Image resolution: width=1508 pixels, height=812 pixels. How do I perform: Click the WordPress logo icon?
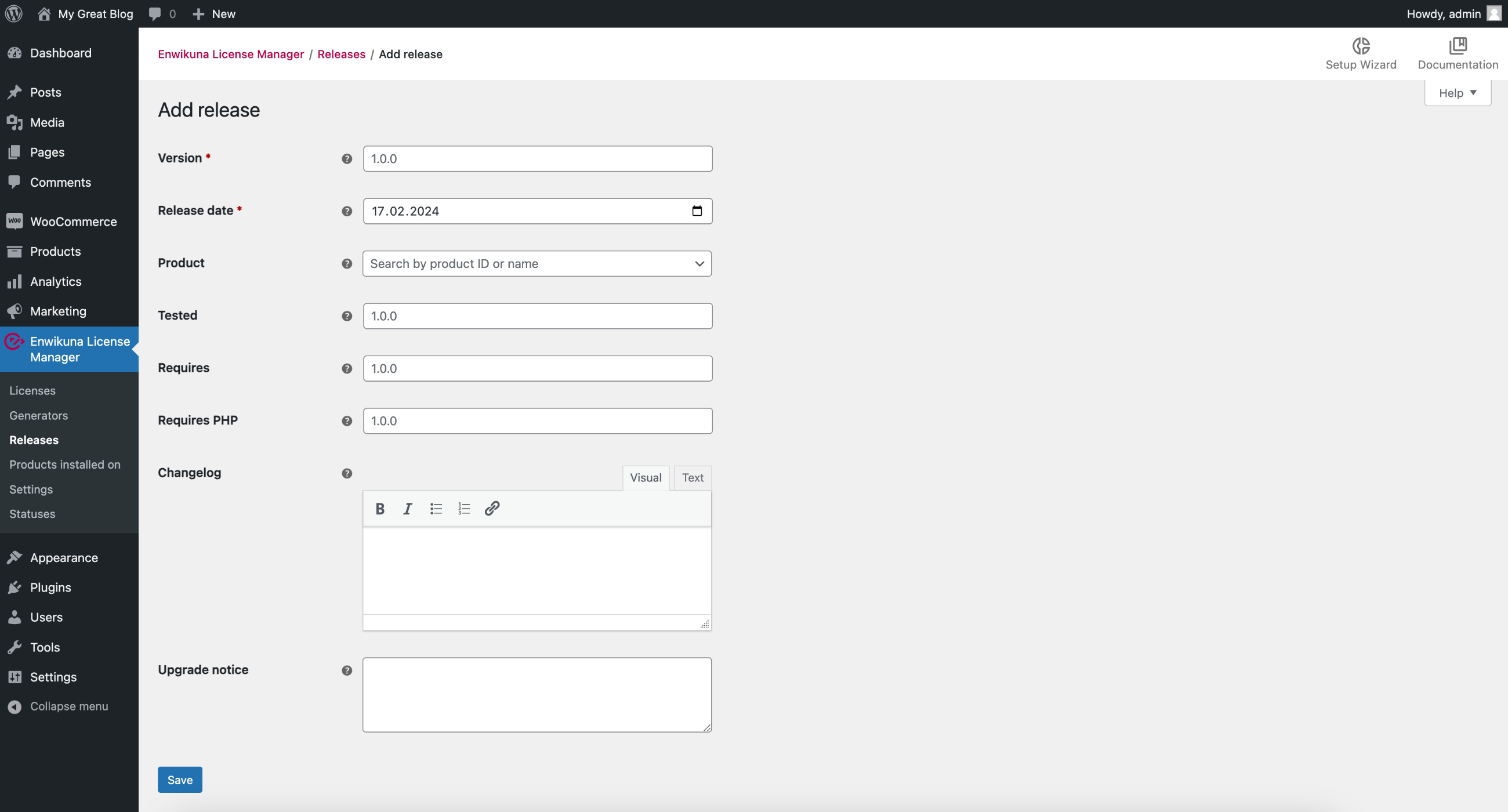(x=13, y=13)
